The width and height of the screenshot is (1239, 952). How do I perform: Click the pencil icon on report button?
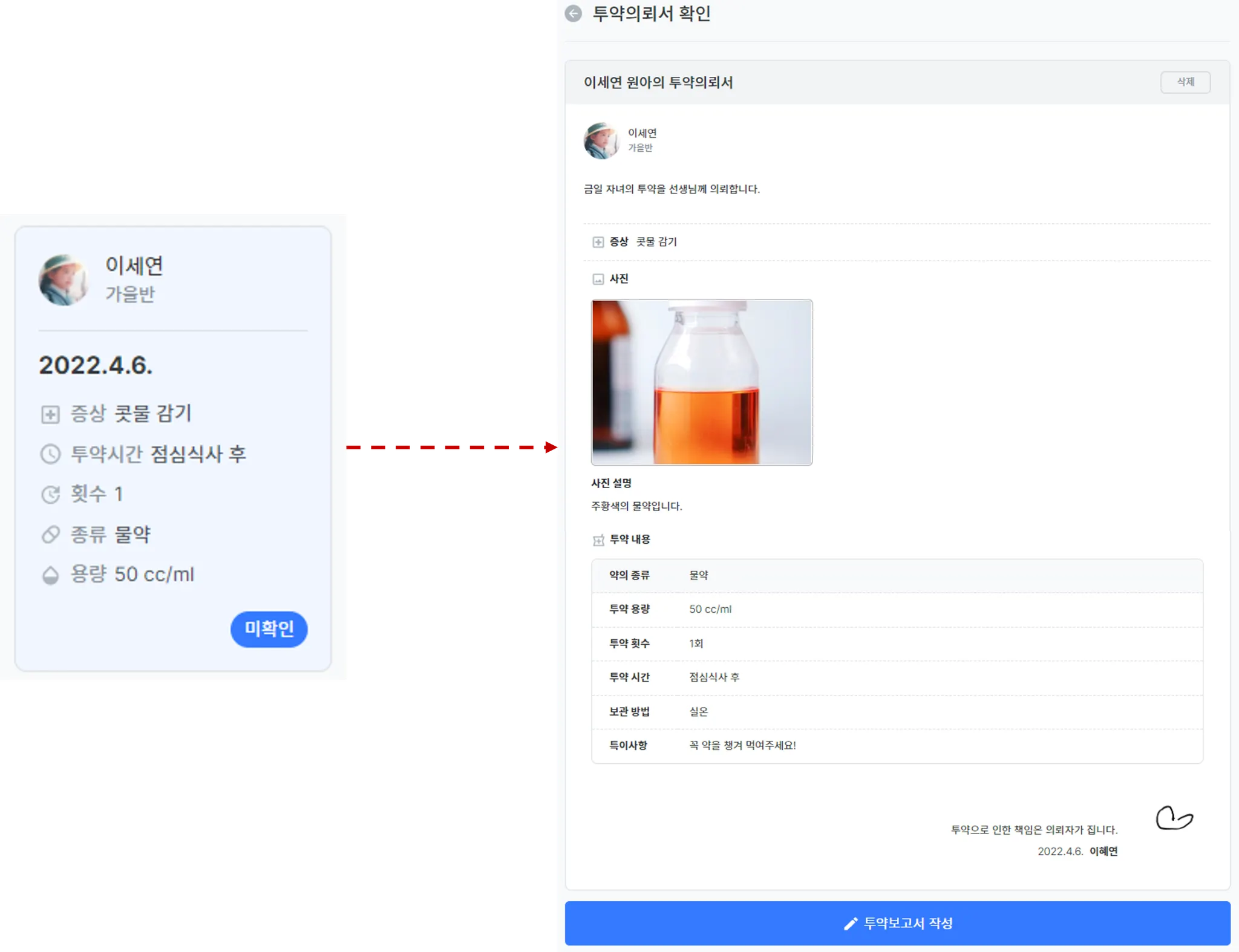pyautogui.click(x=851, y=923)
